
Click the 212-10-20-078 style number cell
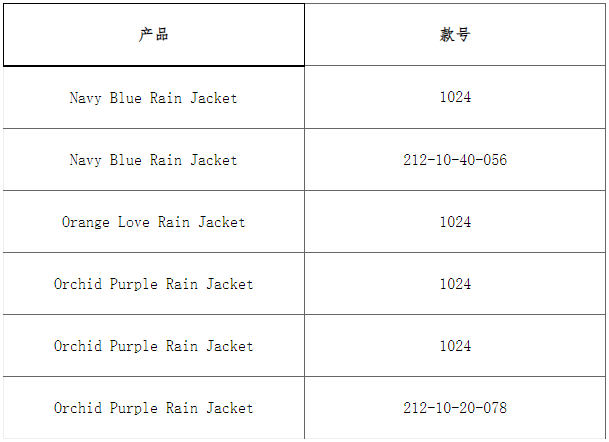455,408
